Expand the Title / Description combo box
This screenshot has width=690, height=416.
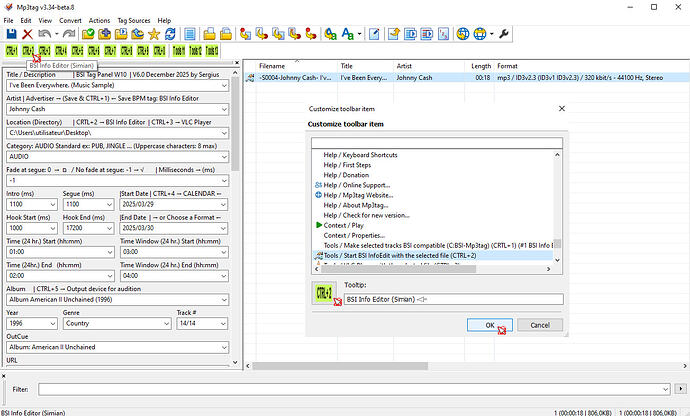pyautogui.click(x=224, y=85)
